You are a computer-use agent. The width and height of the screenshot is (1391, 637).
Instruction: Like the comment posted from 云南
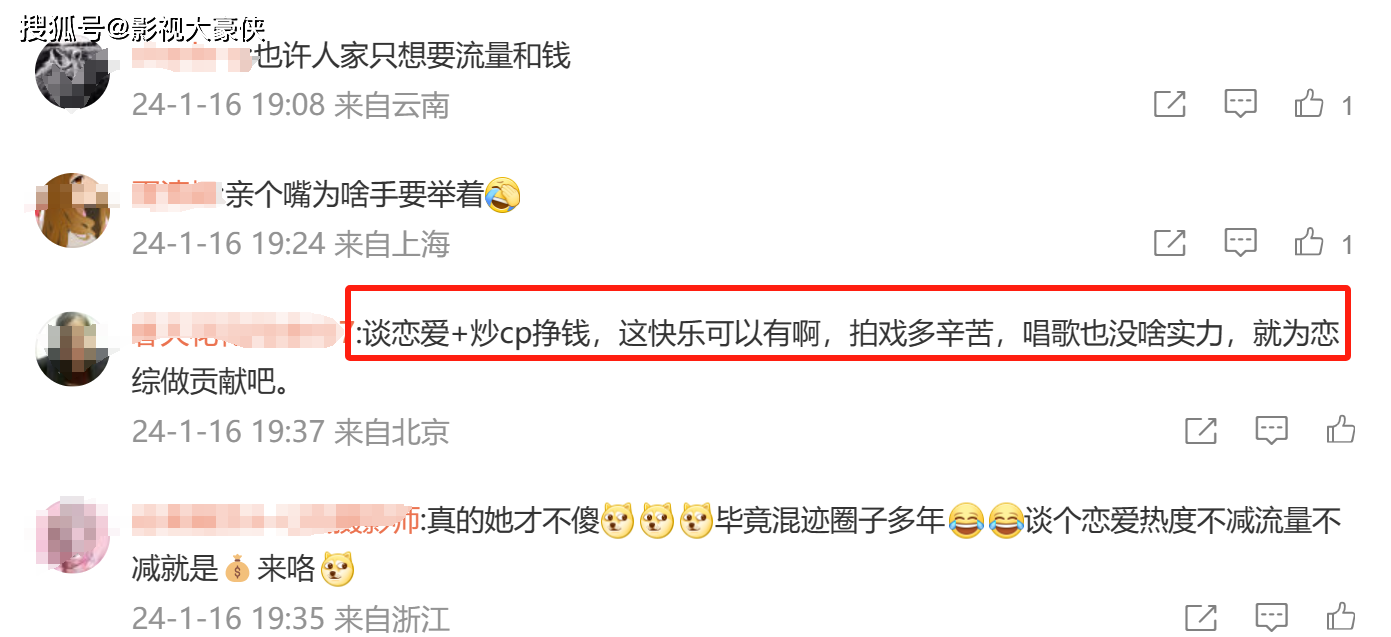[1309, 104]
